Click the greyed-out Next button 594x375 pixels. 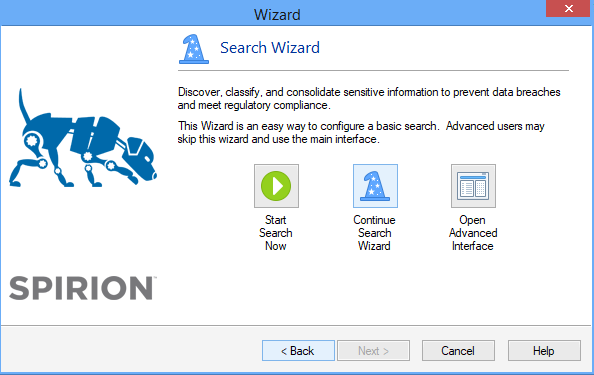tap(374, 351)
